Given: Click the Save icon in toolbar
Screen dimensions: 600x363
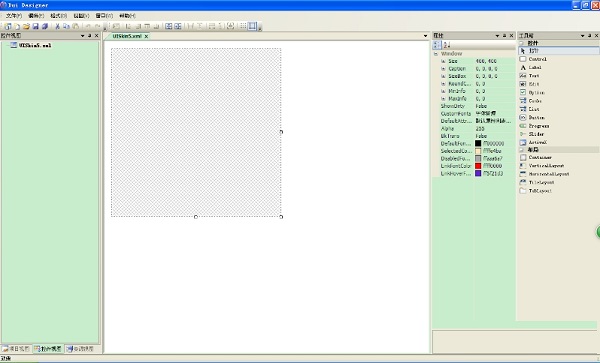Looking at the screenshot, I should pyautogui.click(x=36, y=26).
